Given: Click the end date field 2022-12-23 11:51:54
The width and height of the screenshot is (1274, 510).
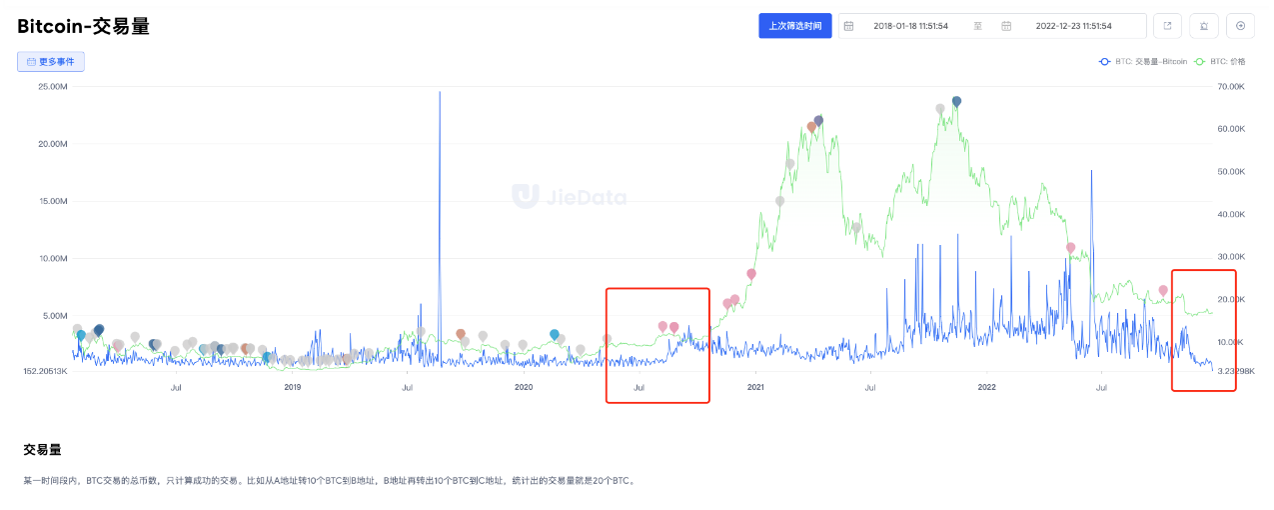Looking at the screenshot, I should 1073,26.
